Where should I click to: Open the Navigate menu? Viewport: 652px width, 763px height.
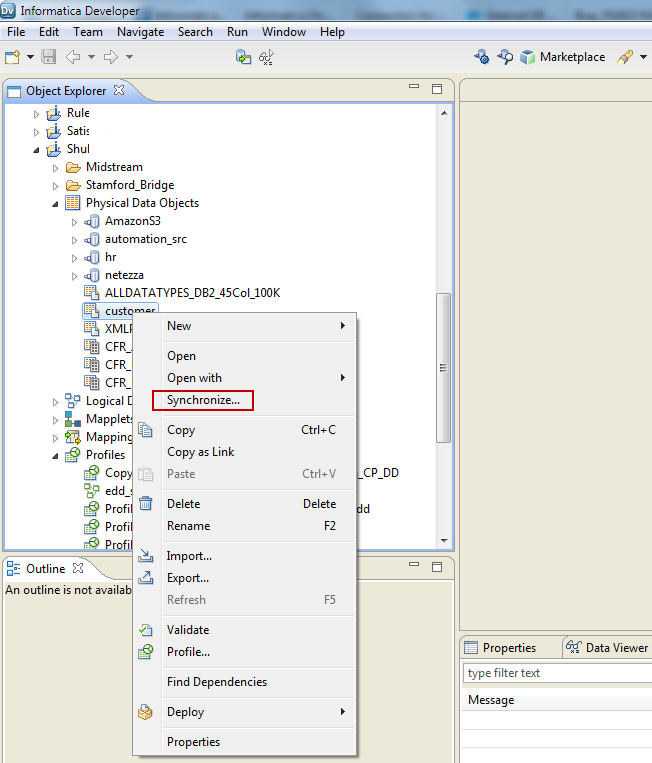[x=140, y=32]
